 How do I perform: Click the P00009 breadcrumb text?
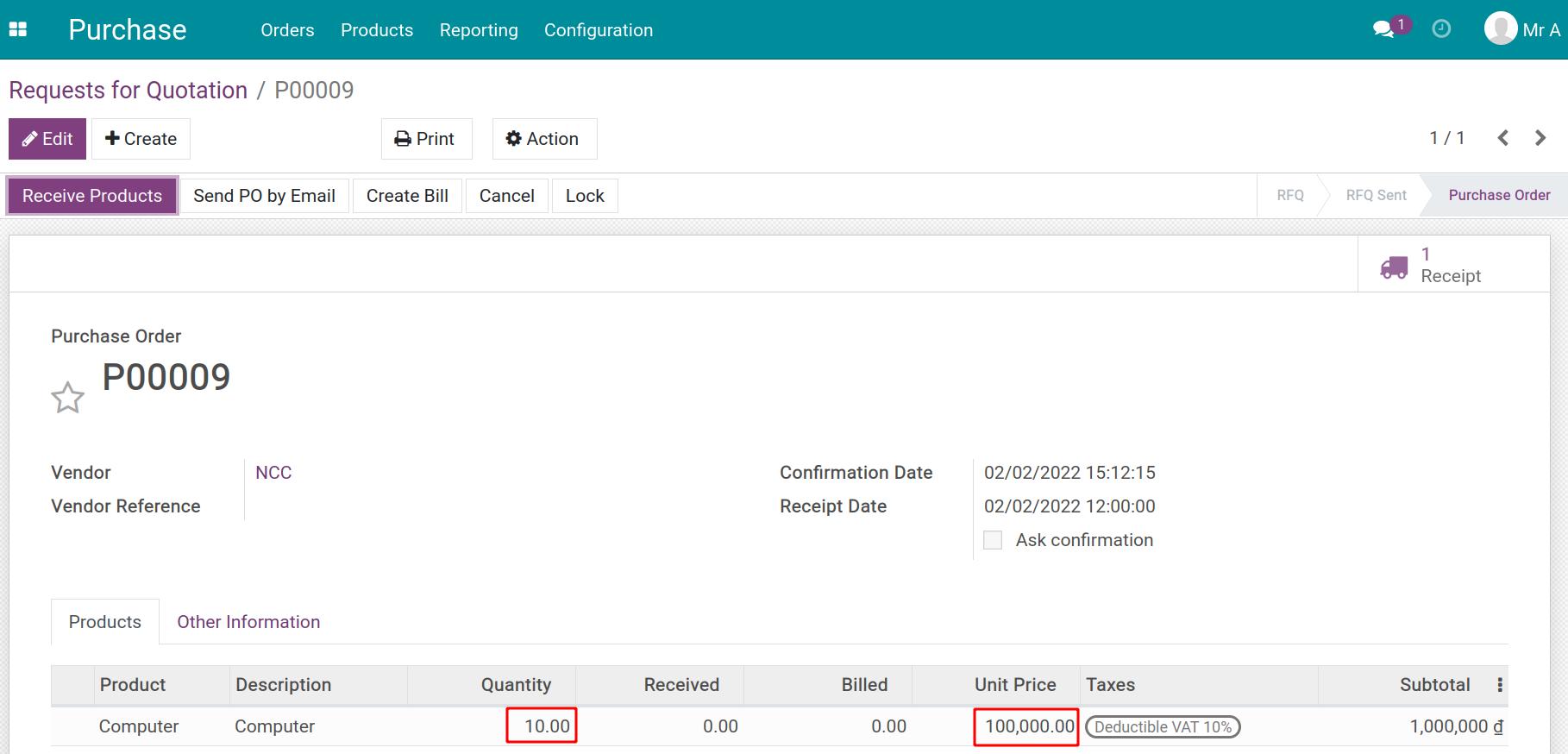point(314,90)
